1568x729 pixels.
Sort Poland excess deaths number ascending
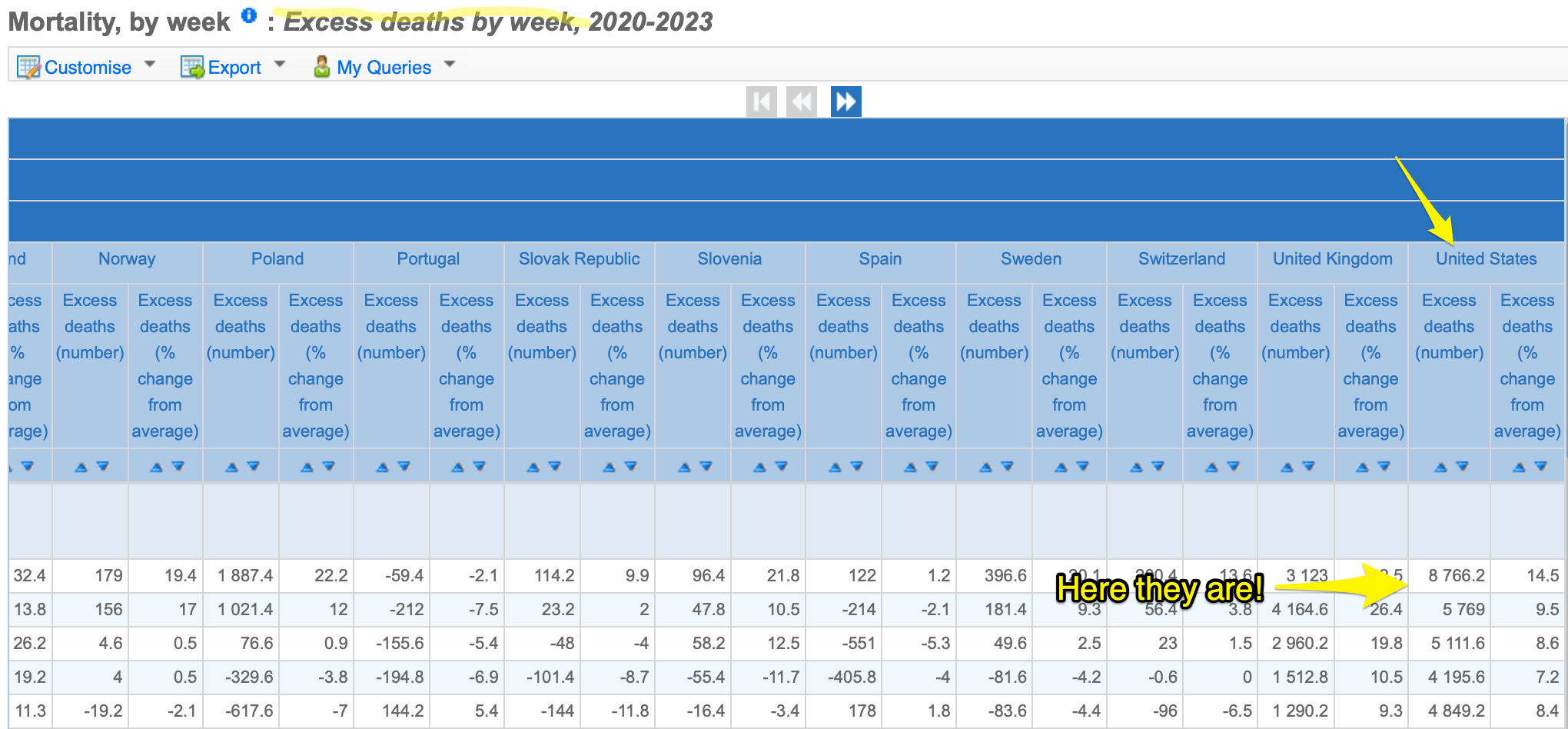tap(231, 467)
